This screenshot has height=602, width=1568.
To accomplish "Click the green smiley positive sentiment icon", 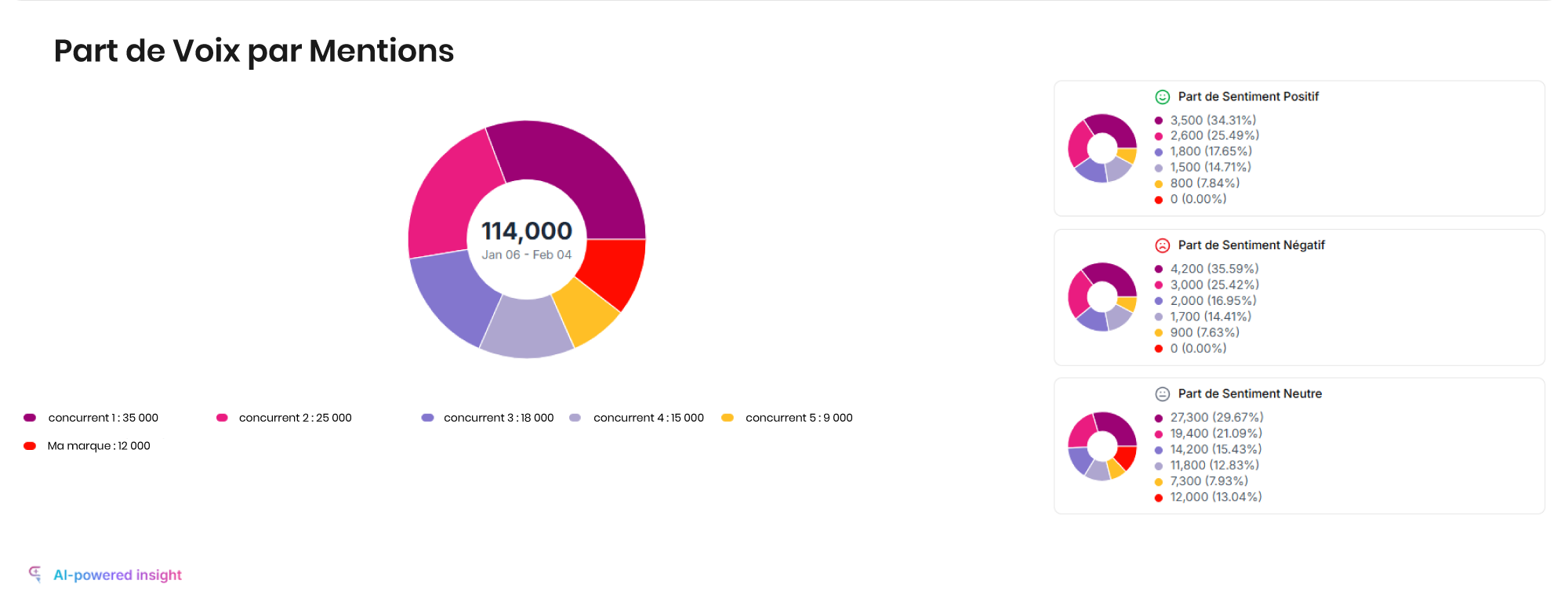I will 1162,97.
